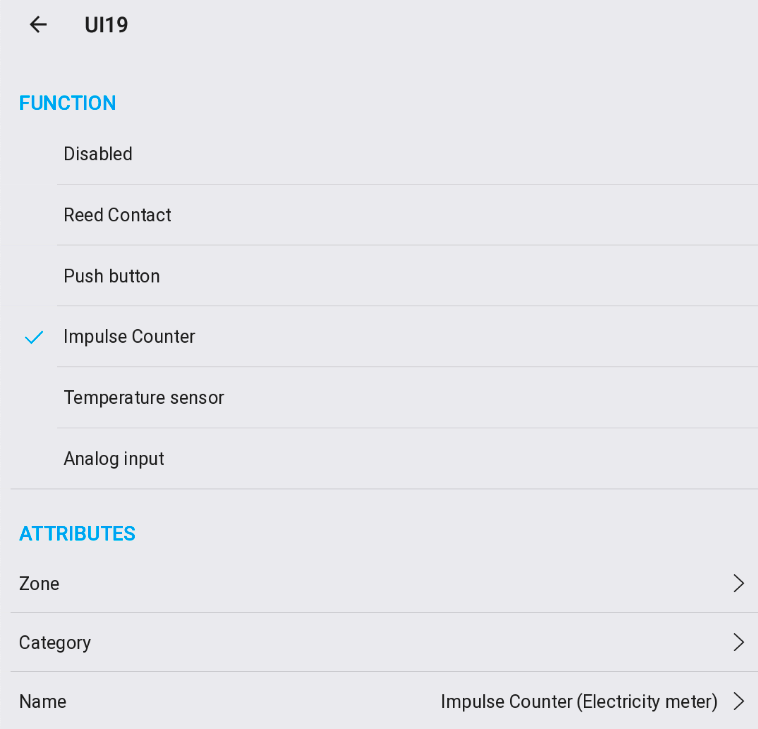Open the Category attribute label
Image resolution: width=758 pixels, height=729 pixels.
tap(55, 643)
